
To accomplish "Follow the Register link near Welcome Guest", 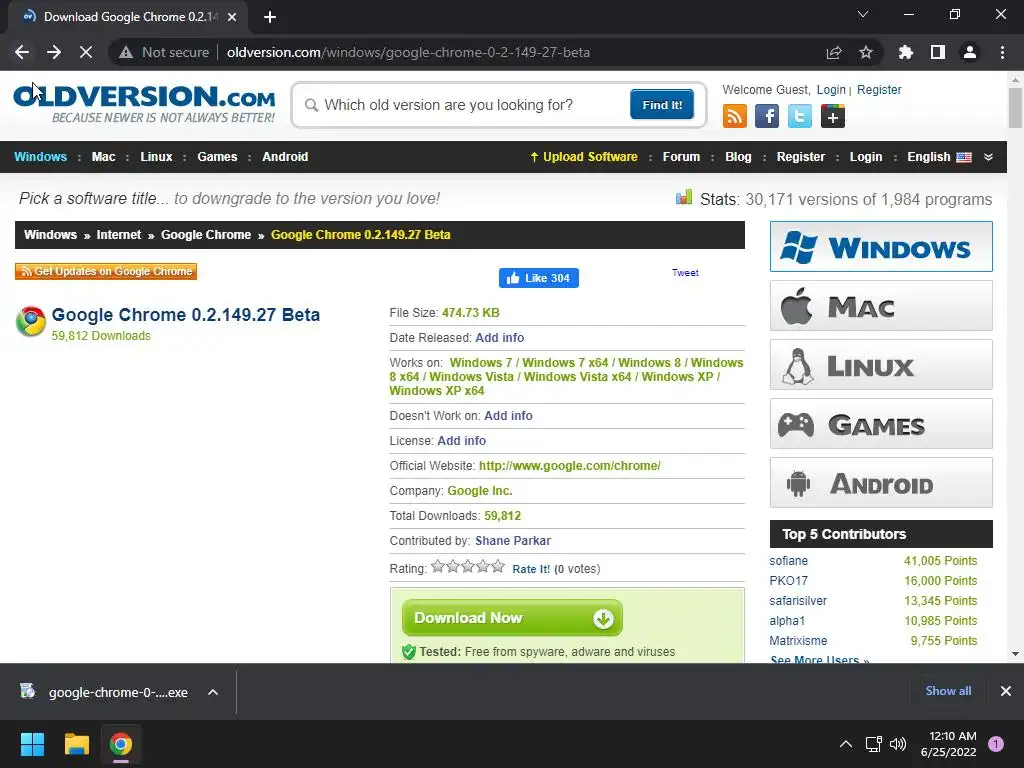I will click(879, 89).
